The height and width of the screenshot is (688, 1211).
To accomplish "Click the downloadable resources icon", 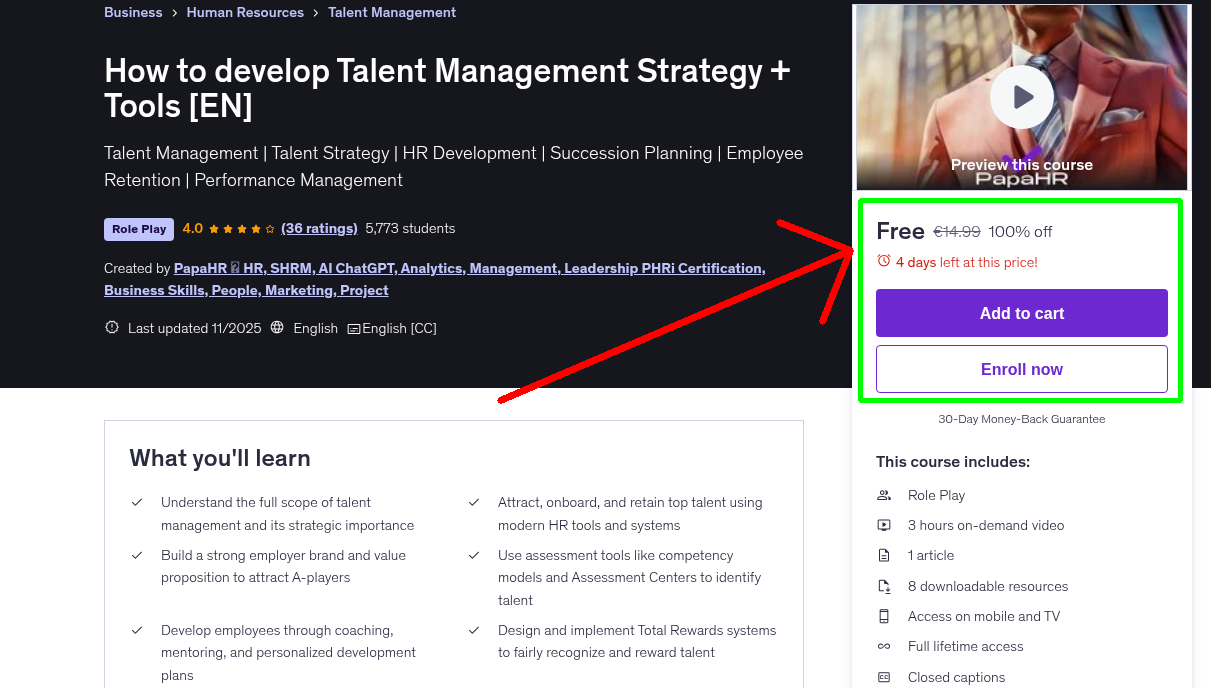I will [884, 586].
